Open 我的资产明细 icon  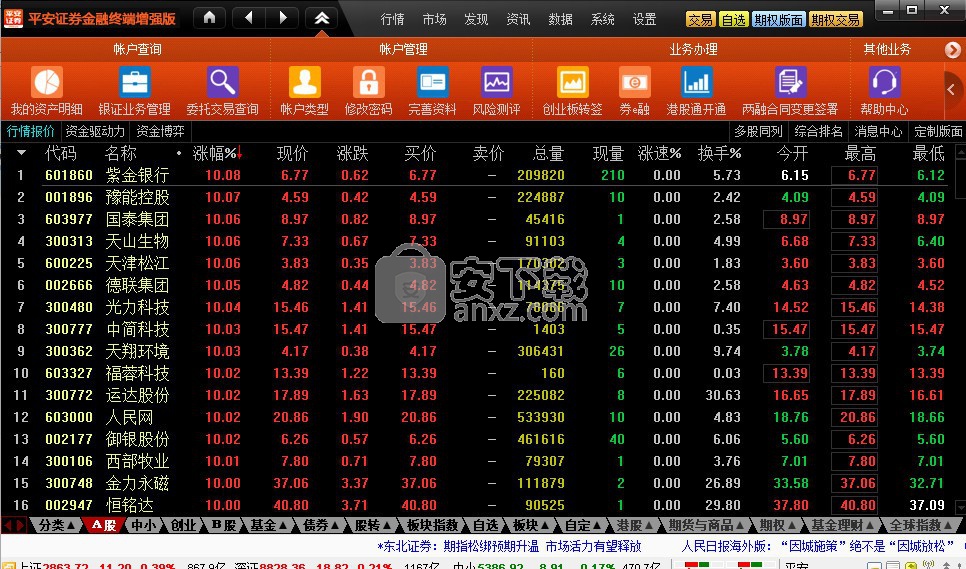pos(47,82)
